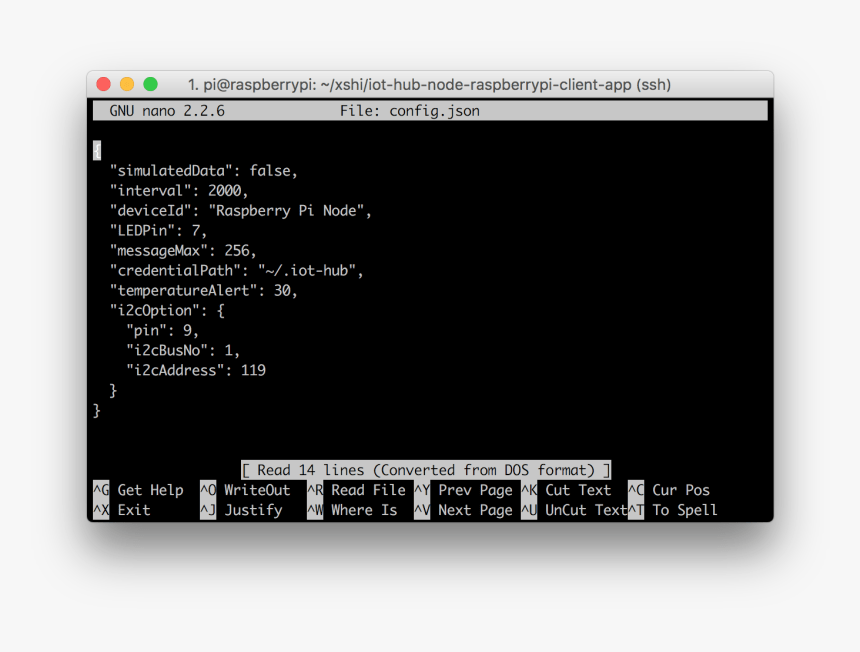
Task: Maximize the terminal with green button
Action: (x=150, y=84)
